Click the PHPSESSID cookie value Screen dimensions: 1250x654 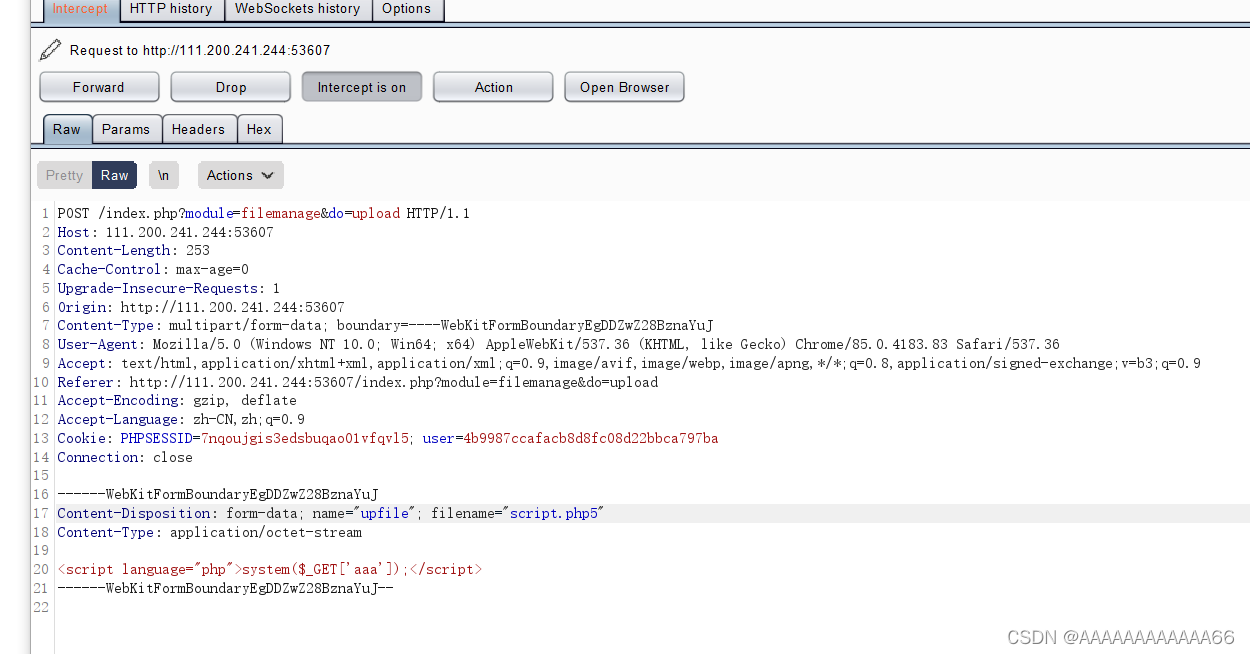pyautogui.click(x=305, y=438)
